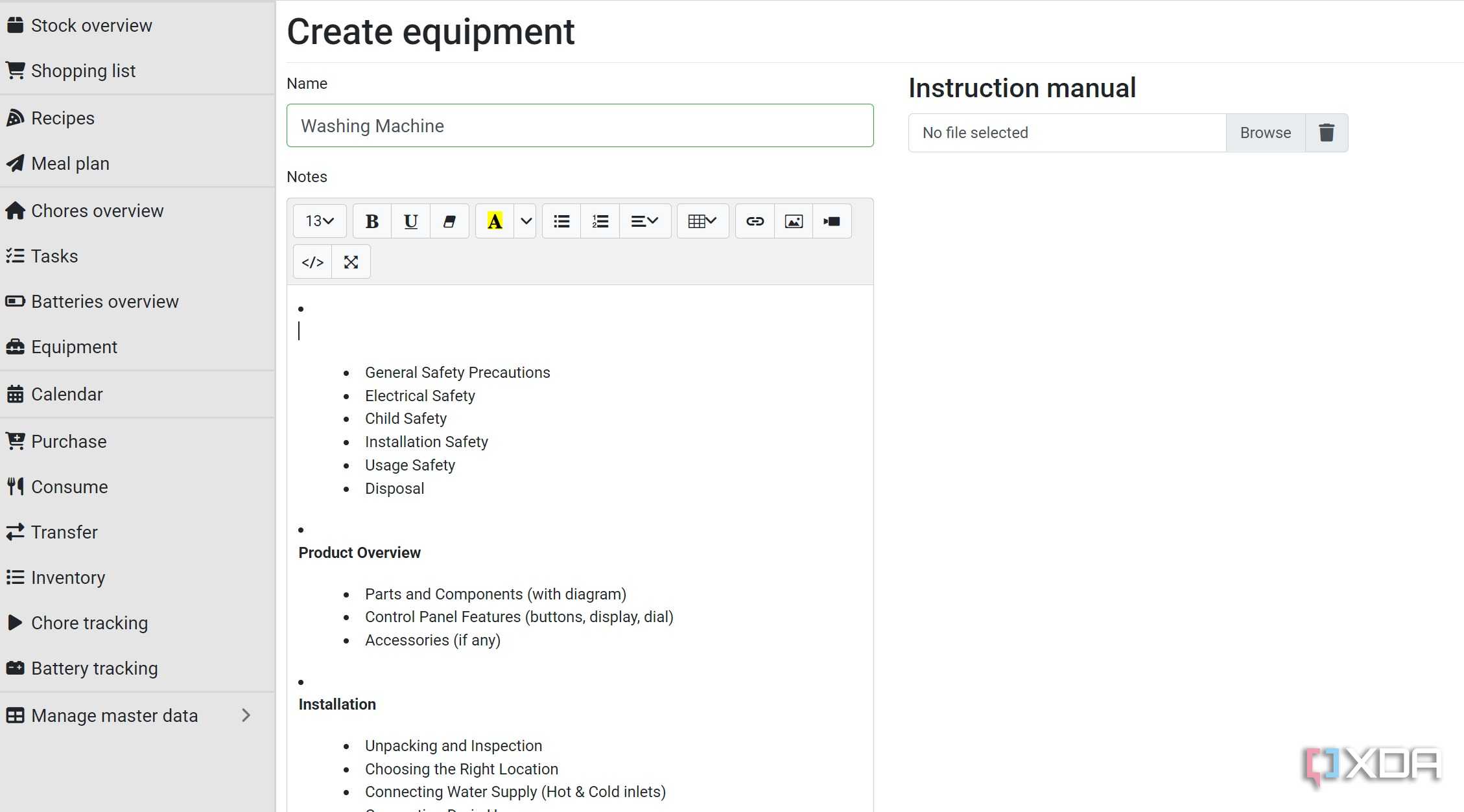The width and height of the screenshot is (1464, 812).
Task: Open the Transfer page
Action: pyautogui.click(x=137, y=532)
